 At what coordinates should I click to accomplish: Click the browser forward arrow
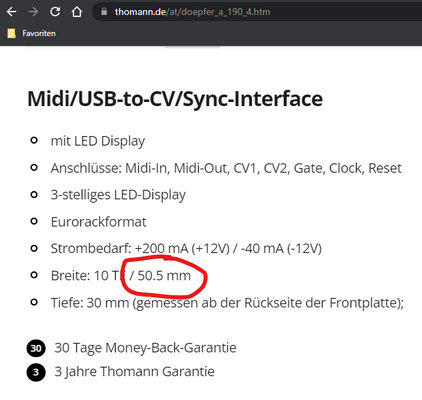[x=33, y=12]
